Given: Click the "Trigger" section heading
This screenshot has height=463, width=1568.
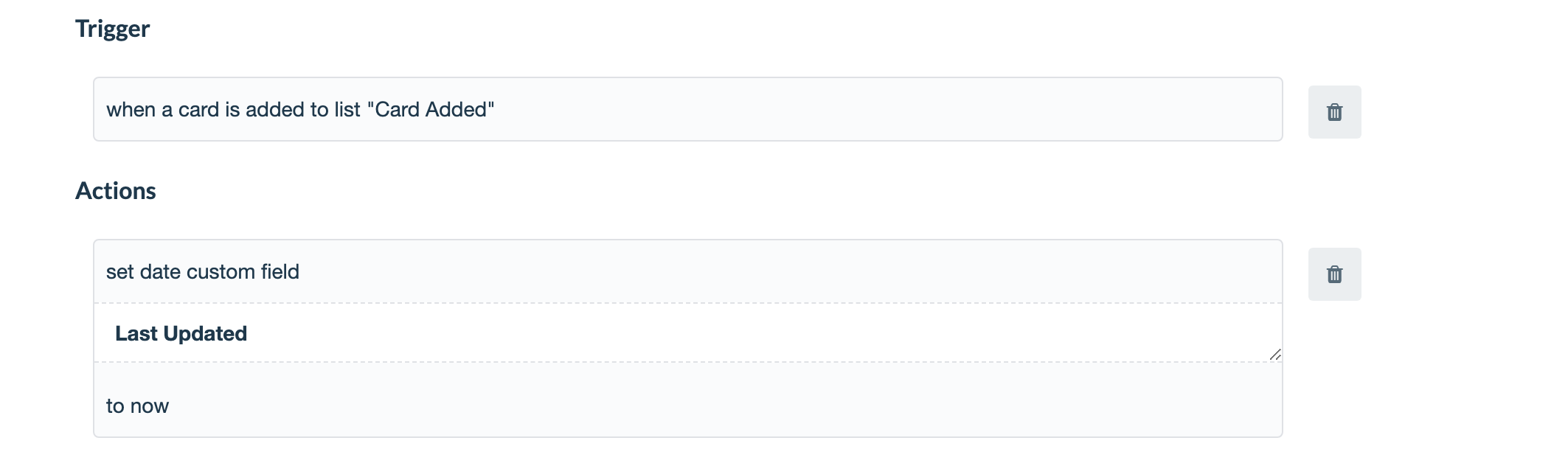Looking at the screenshot, I should point(112,29).
